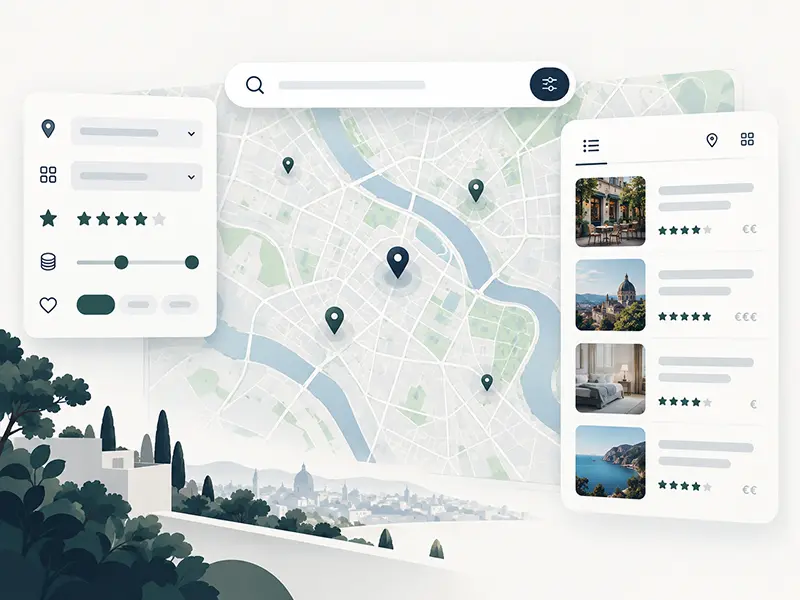The height and width of the screenshot is (600, 800).
Task: Toggle the dark green selected filter pill
Action: [96, 305]
